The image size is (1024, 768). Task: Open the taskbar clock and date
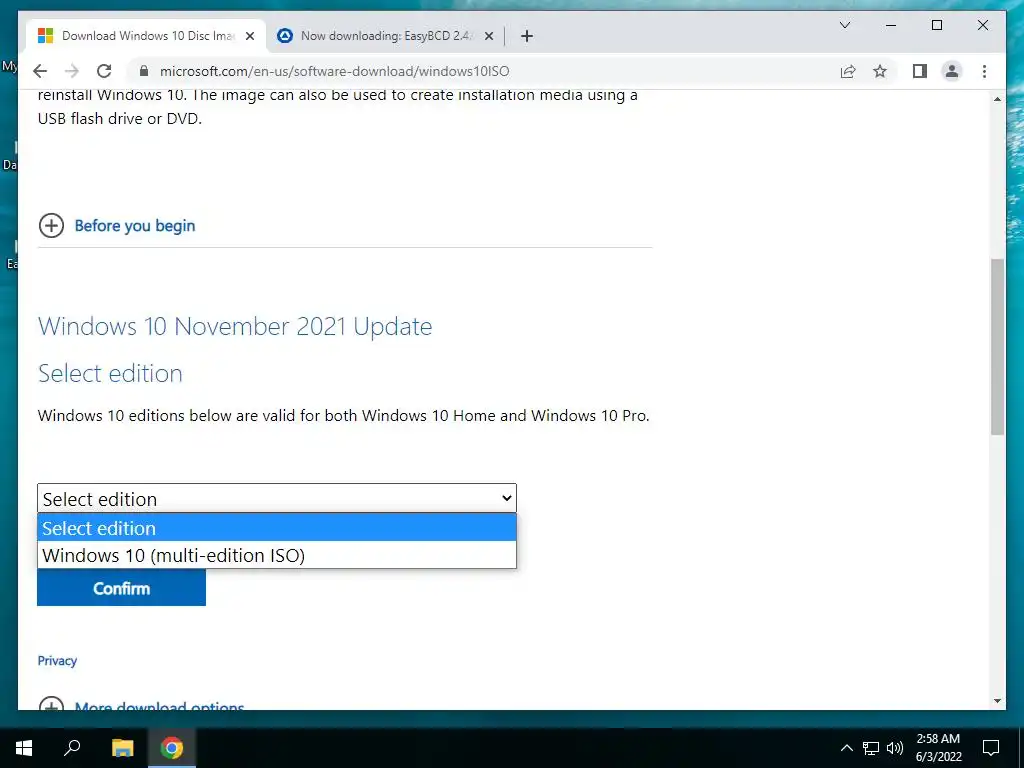(x=938, y=748)
